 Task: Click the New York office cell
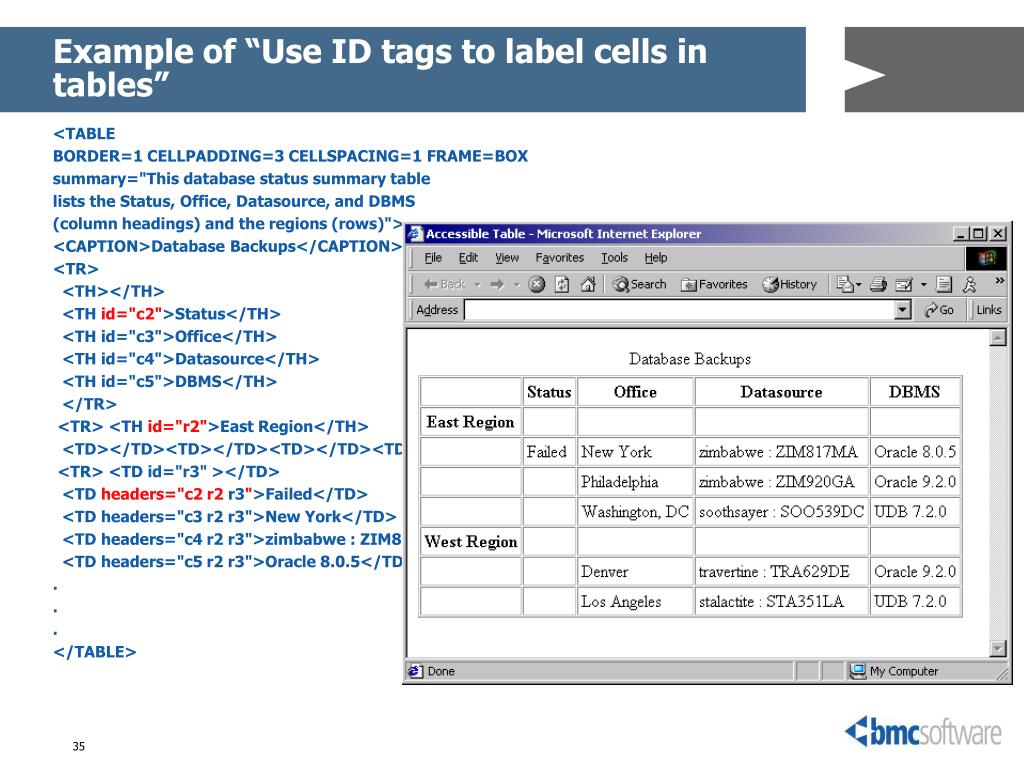635,452
